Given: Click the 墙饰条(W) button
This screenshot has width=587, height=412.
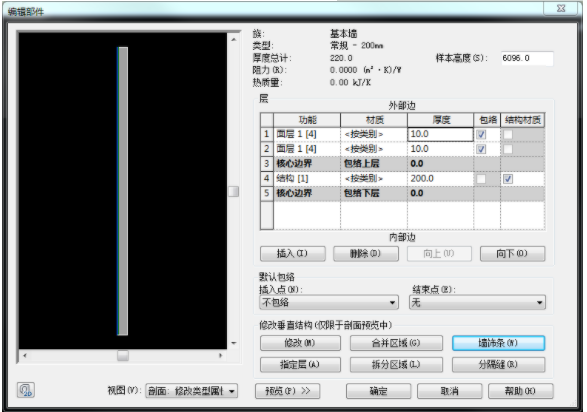Looking at the screenshot, I should click(x=498, y=343).
